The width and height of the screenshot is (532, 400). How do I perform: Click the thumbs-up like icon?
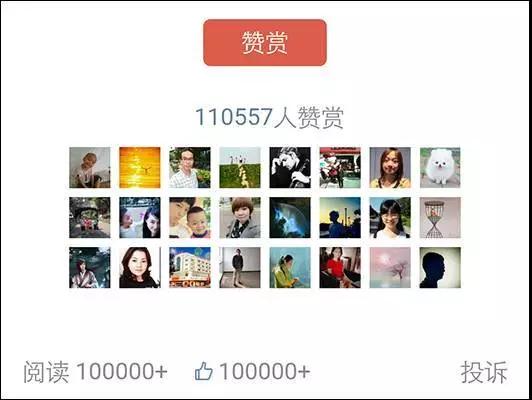[x=204, y=371]
